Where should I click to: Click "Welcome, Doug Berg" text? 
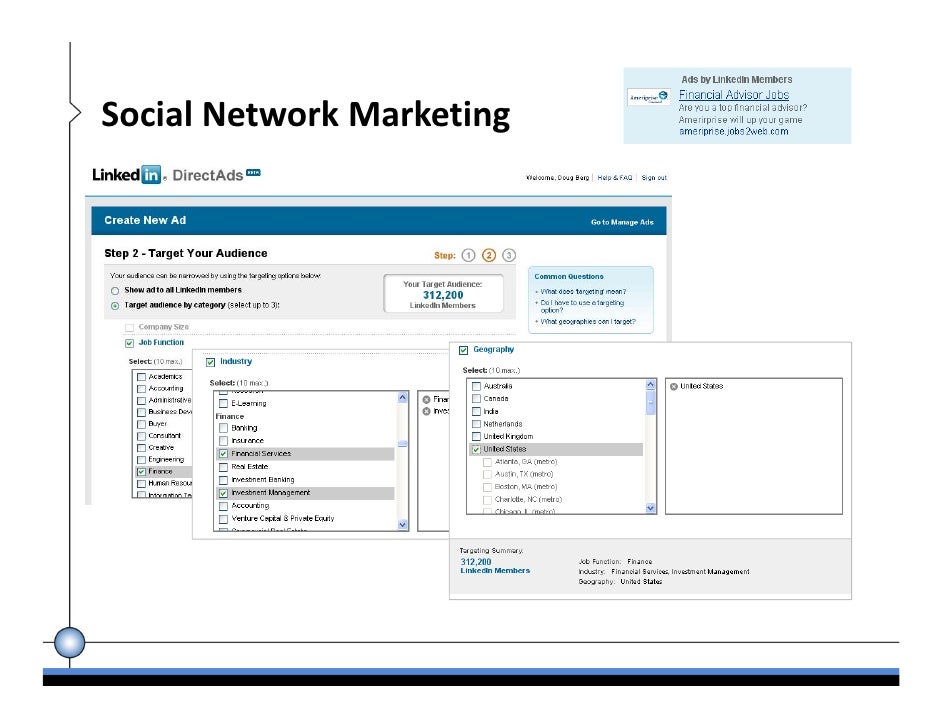[558, 178]
